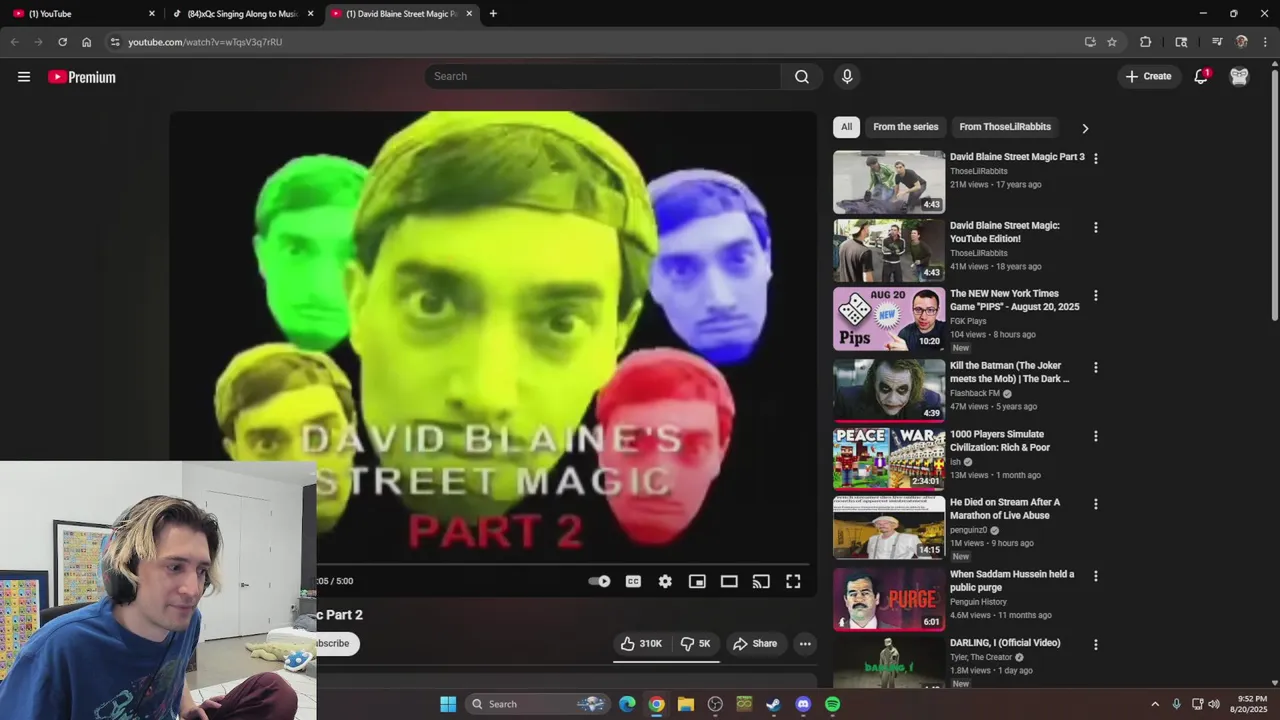
Task: Open options for the NYT Pips video
Action: (x=1096, y=296)
